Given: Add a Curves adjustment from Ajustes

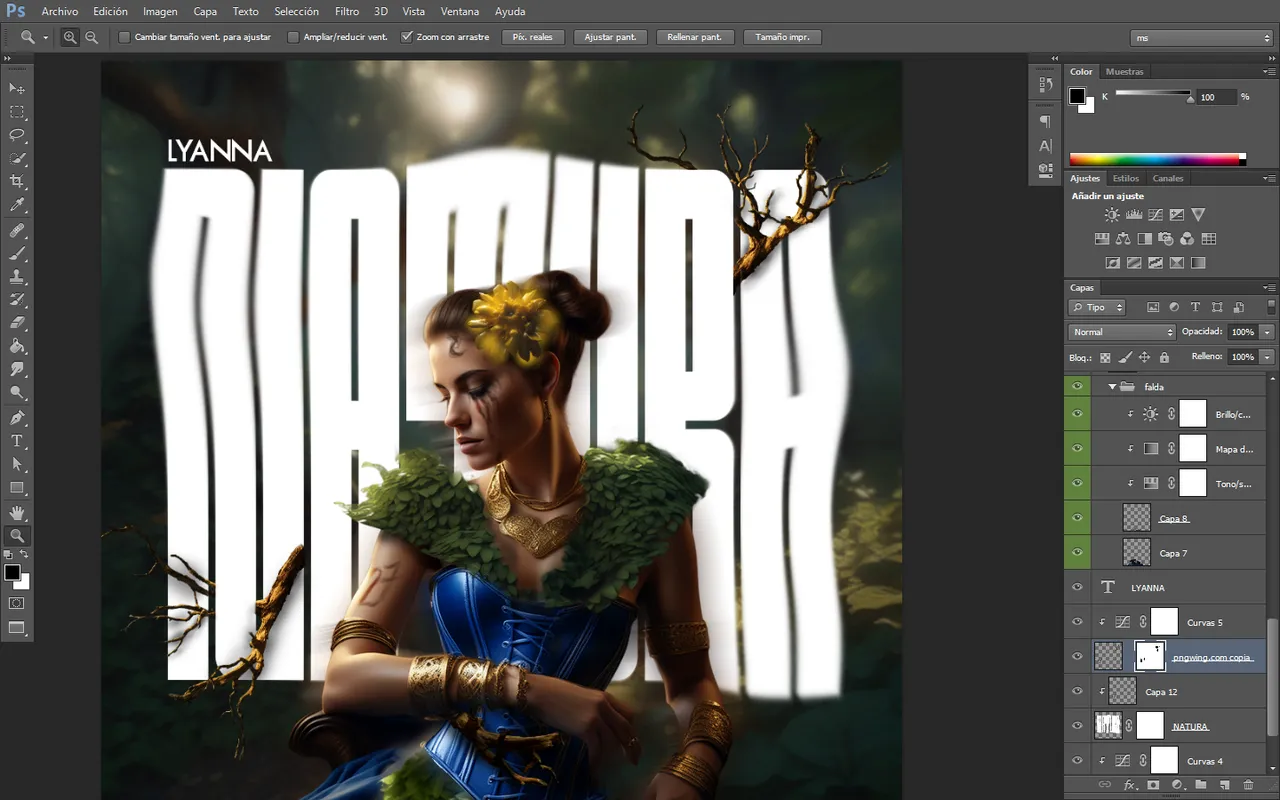Looking at the screenshot, I should 1155,214.
